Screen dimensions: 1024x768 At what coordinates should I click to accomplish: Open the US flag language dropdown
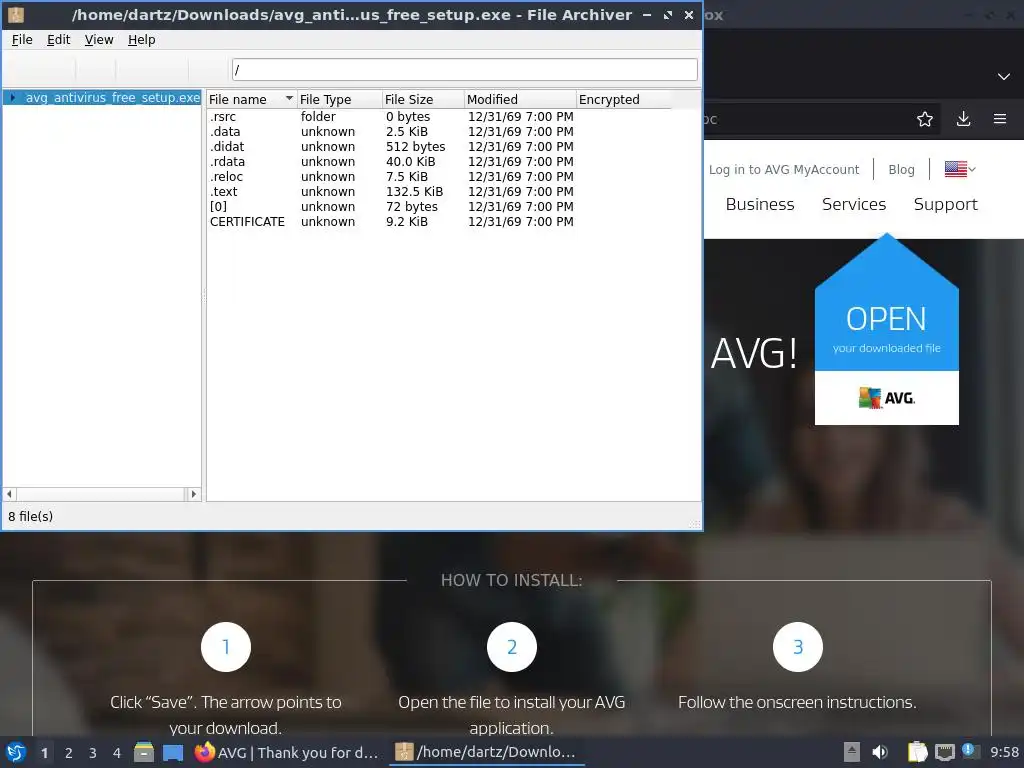(960, 169)
